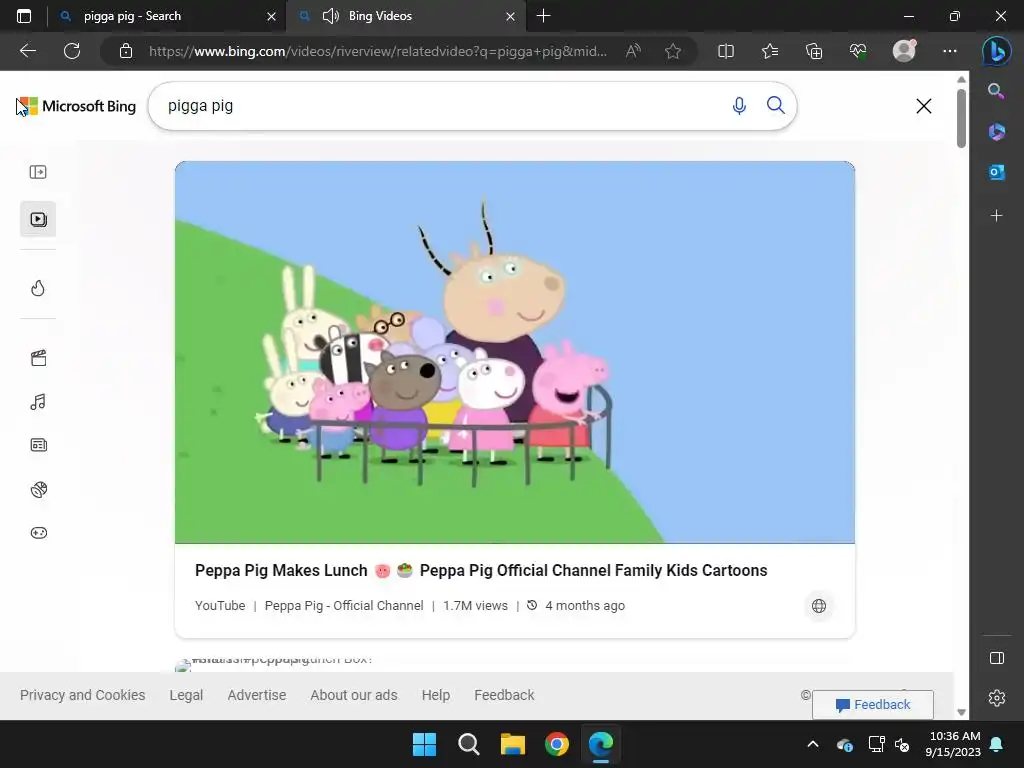The image size is (1024, 768).
Task: Click the 1.7M views text
Action: point(475,605)
